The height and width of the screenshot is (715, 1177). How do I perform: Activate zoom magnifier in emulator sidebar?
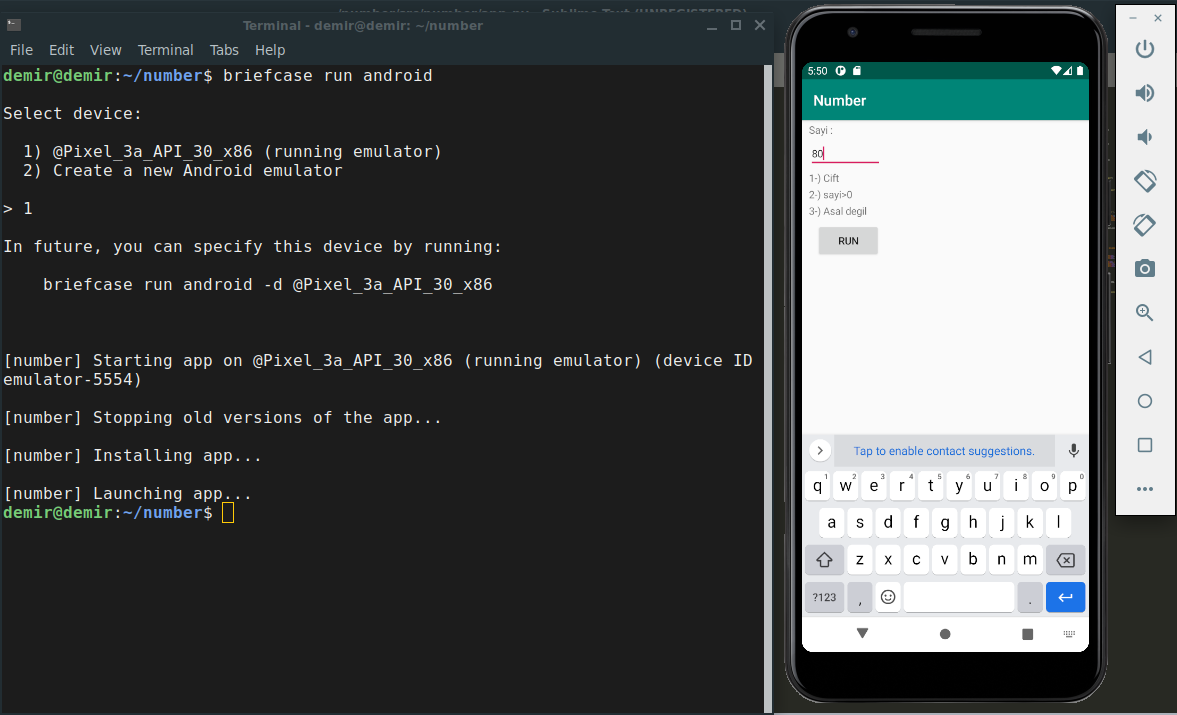coord(1145,313)
